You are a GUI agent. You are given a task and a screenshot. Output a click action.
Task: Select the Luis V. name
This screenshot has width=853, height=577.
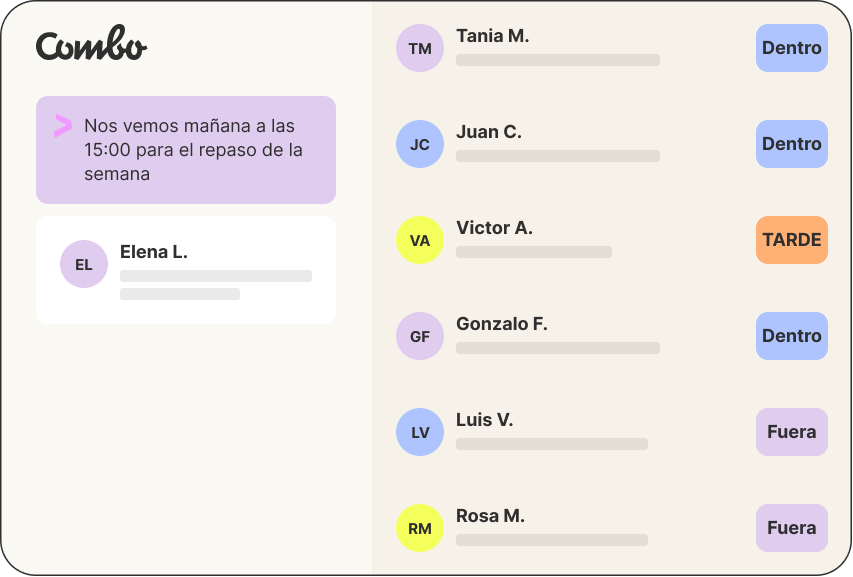click(484, 420)
